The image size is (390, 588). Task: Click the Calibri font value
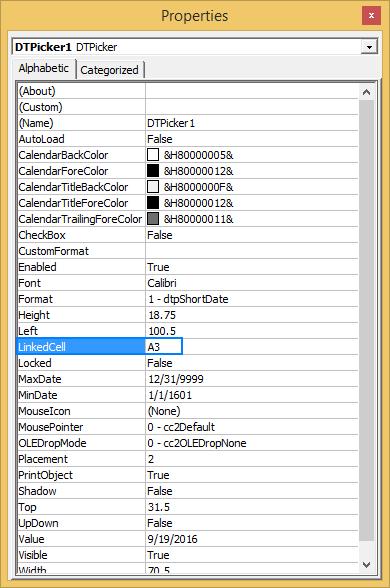pyautogui.click(x=162, y=283)
